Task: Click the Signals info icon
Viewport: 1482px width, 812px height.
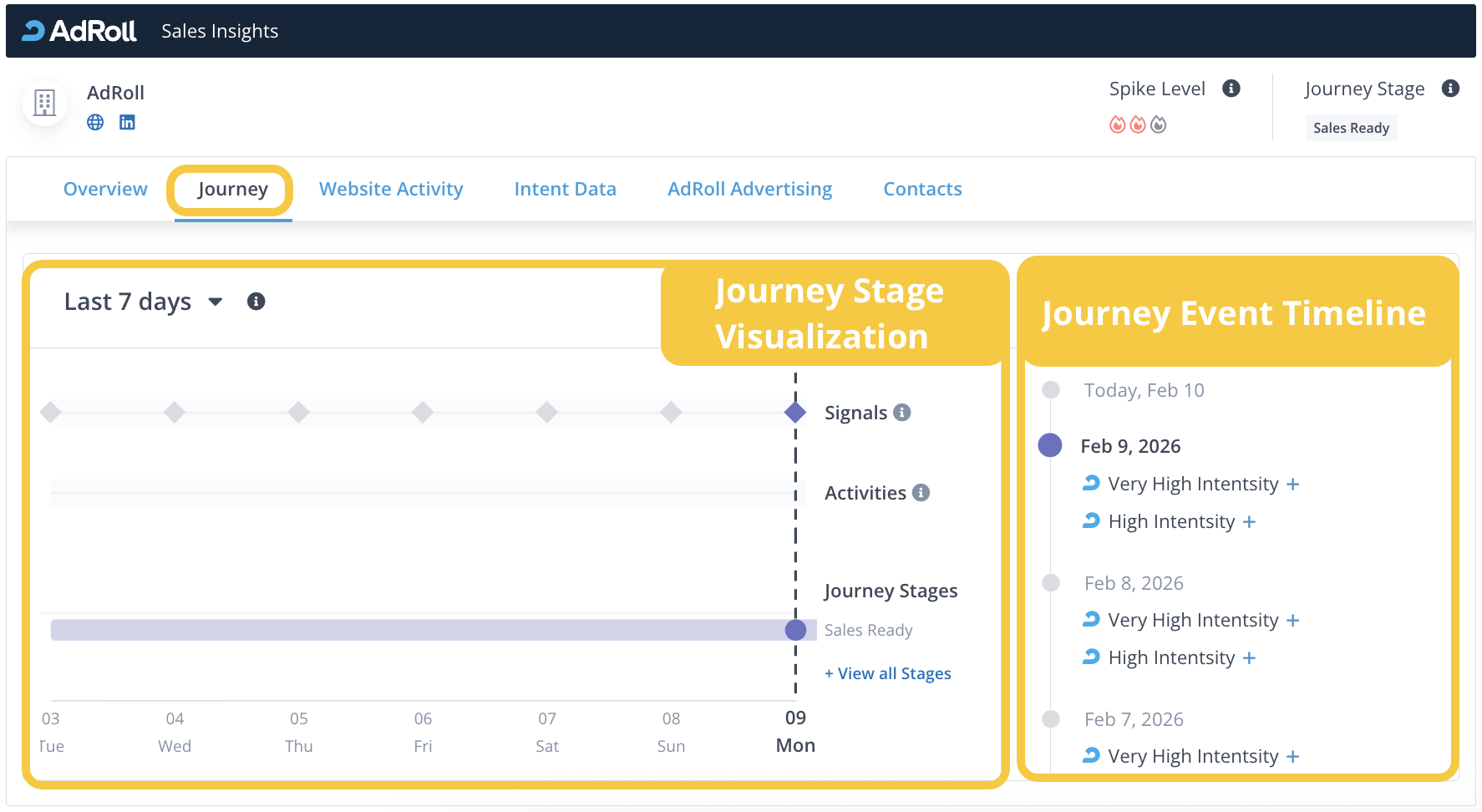Action: [x=901, y=413]
